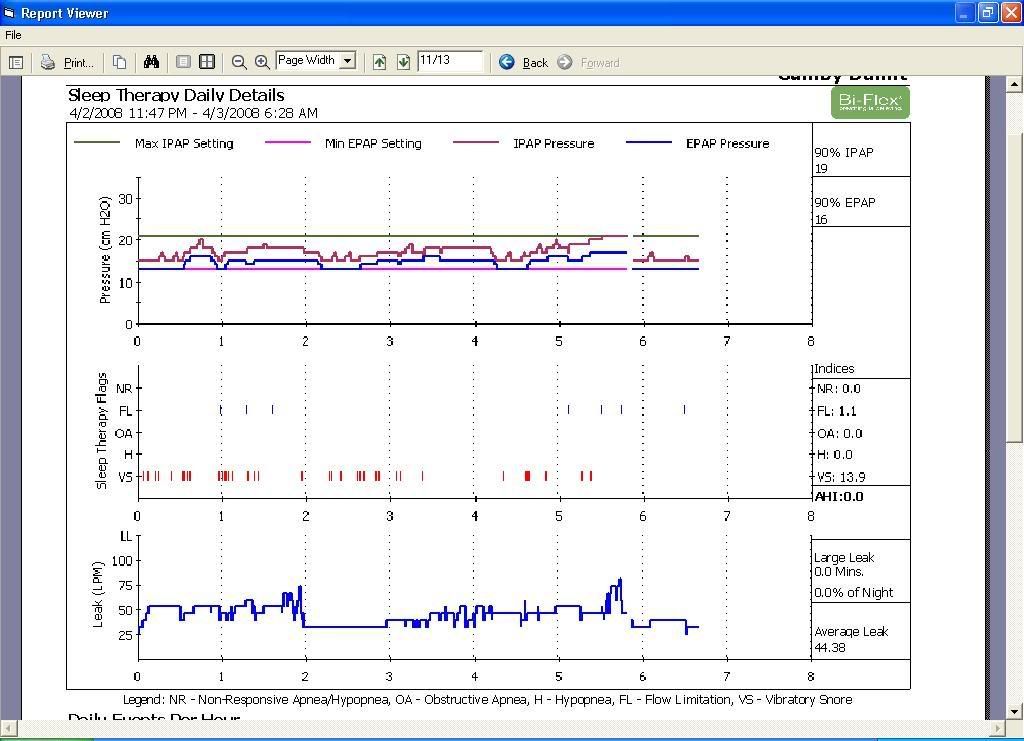Click the OA: 0.0 index value
The height and width of the screenshot is (741, 1024).
pyautogui.click(x=839, y=434)
